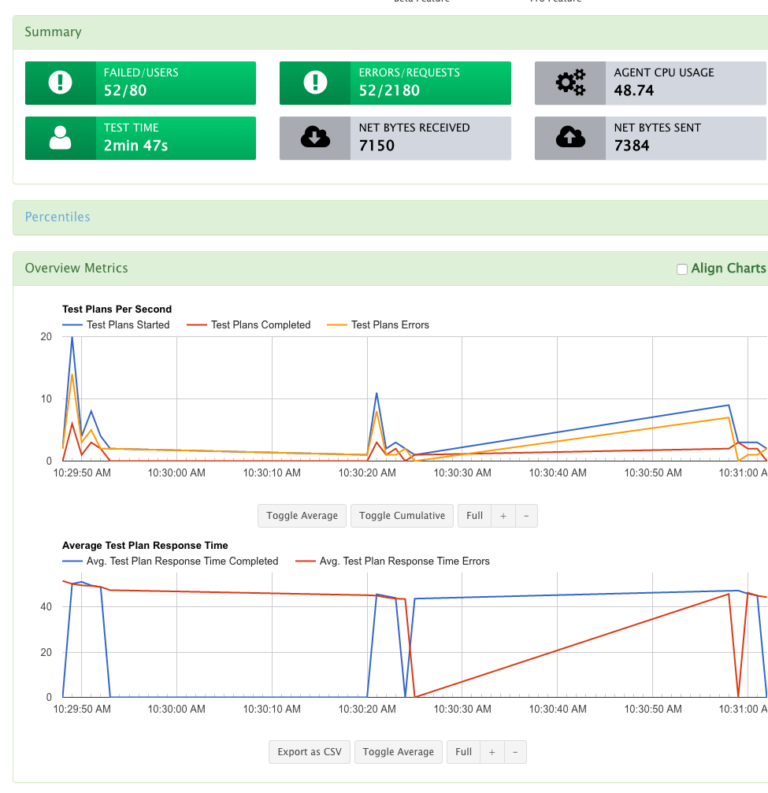Click the 7150 bytes received value
Screen dimensions: 768x793
click(377, 146)
